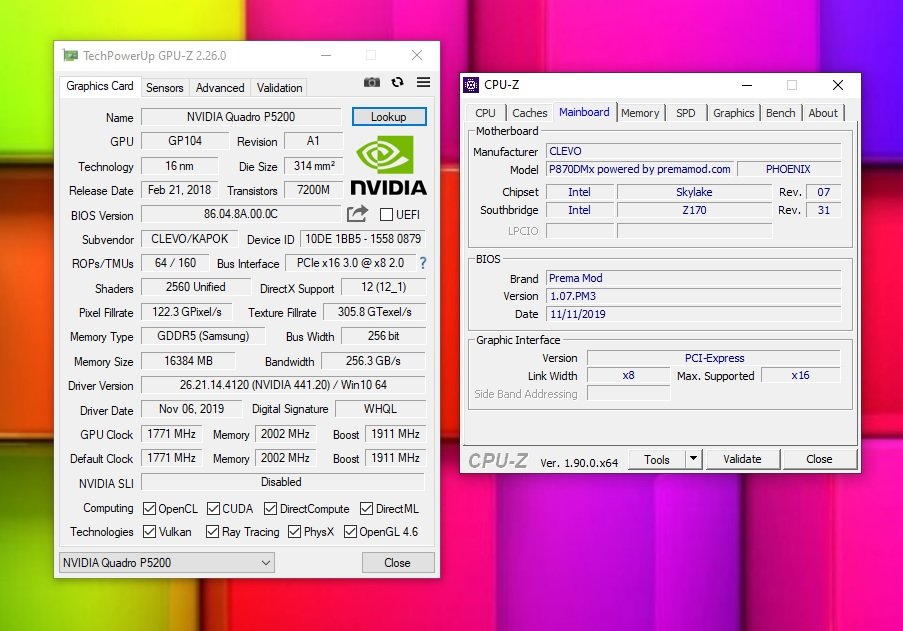This screenshot has width=903, height=631.
Task: Toggle the Ray Tracing checkbox
Action: pyautogui.click(x=212, y=531)
